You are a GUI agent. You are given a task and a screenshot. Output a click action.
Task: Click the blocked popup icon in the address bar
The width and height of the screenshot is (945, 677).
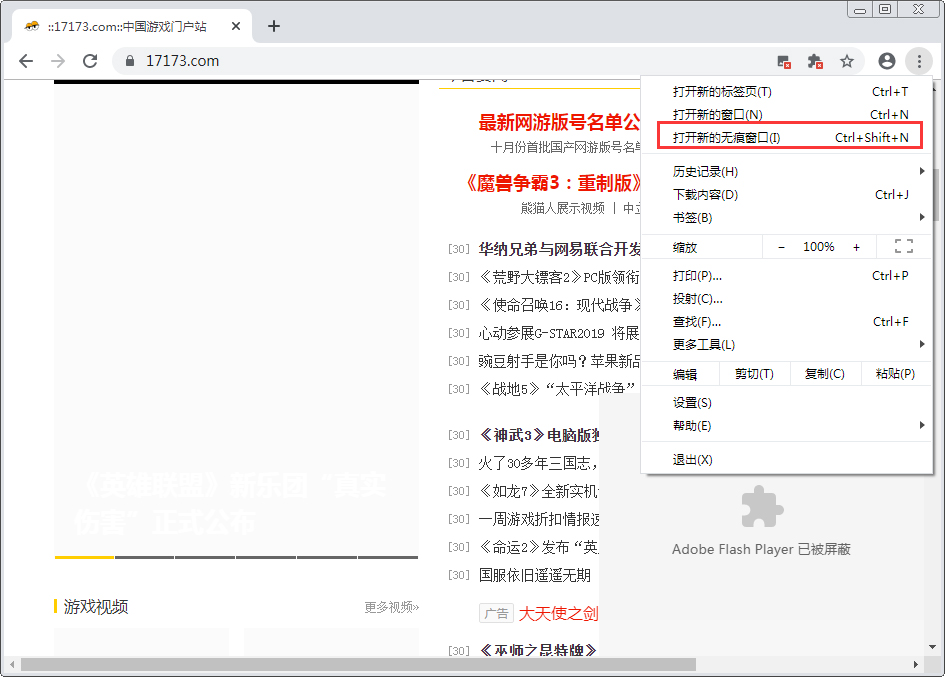pos(783,61)
